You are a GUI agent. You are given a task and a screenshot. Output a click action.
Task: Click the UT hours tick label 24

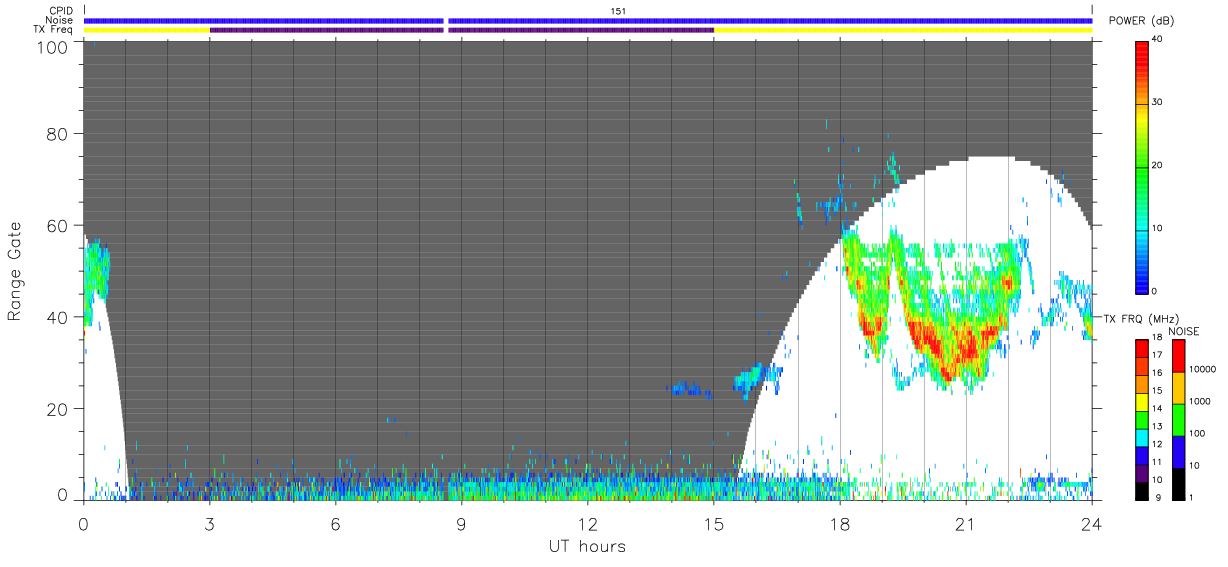(1092, 523)
